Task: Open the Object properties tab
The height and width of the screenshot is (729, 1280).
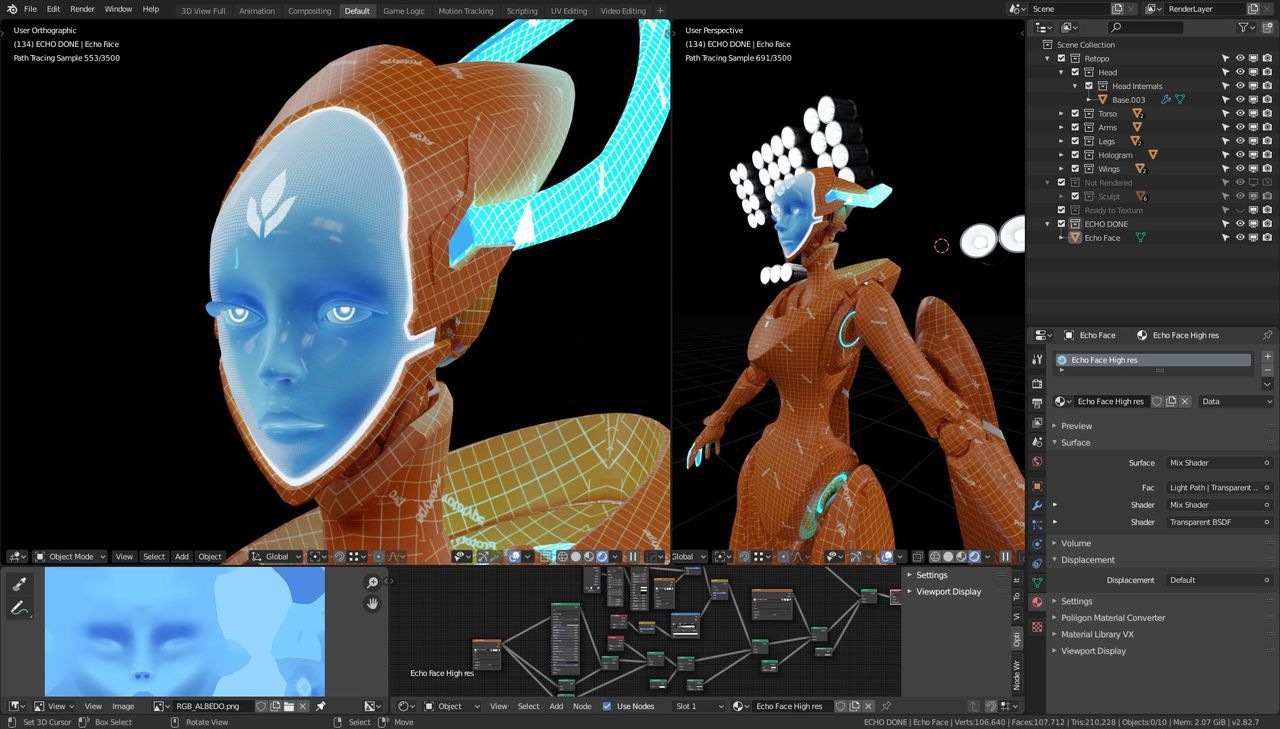Action: (x=1037, y=486)
